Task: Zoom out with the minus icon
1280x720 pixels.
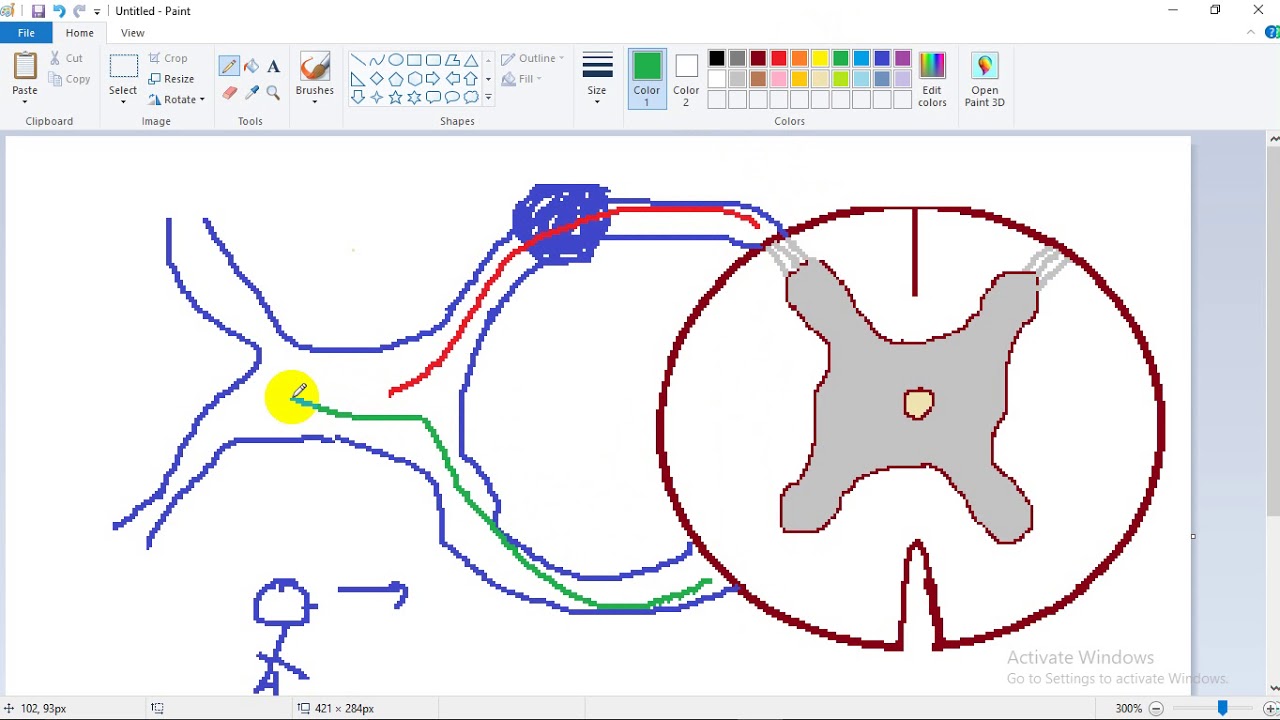Action: (x=1155, y=708)
